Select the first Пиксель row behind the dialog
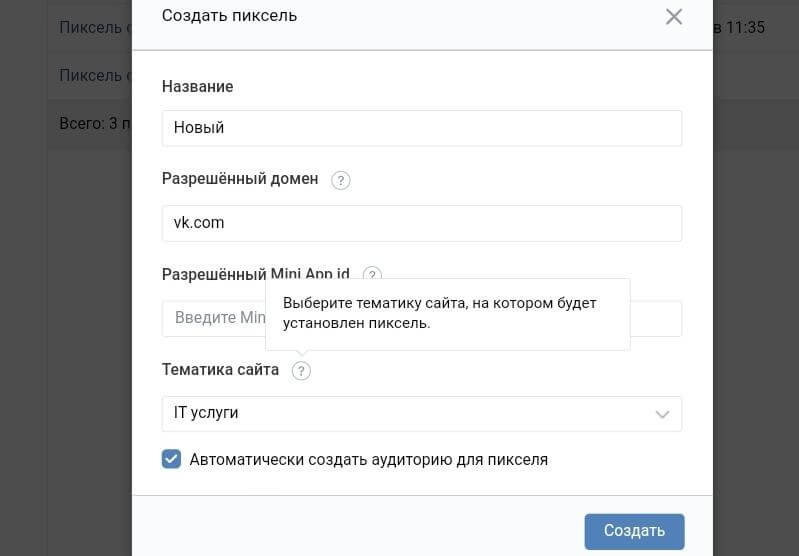Image resolution: width=799 pixels, height=556 pixels. tap(90, 28)
